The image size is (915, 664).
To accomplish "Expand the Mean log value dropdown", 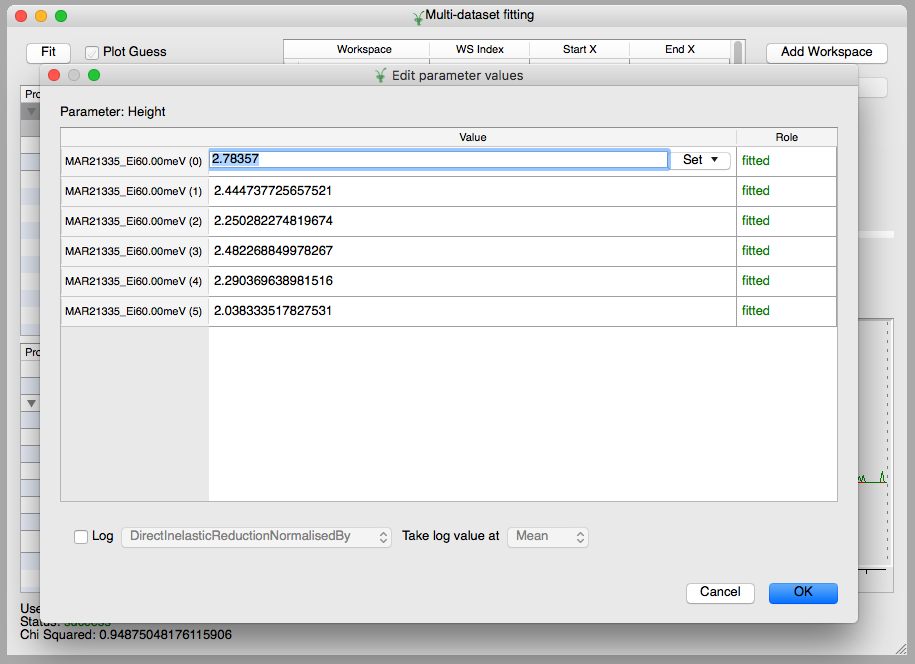I will pos(547,537).
